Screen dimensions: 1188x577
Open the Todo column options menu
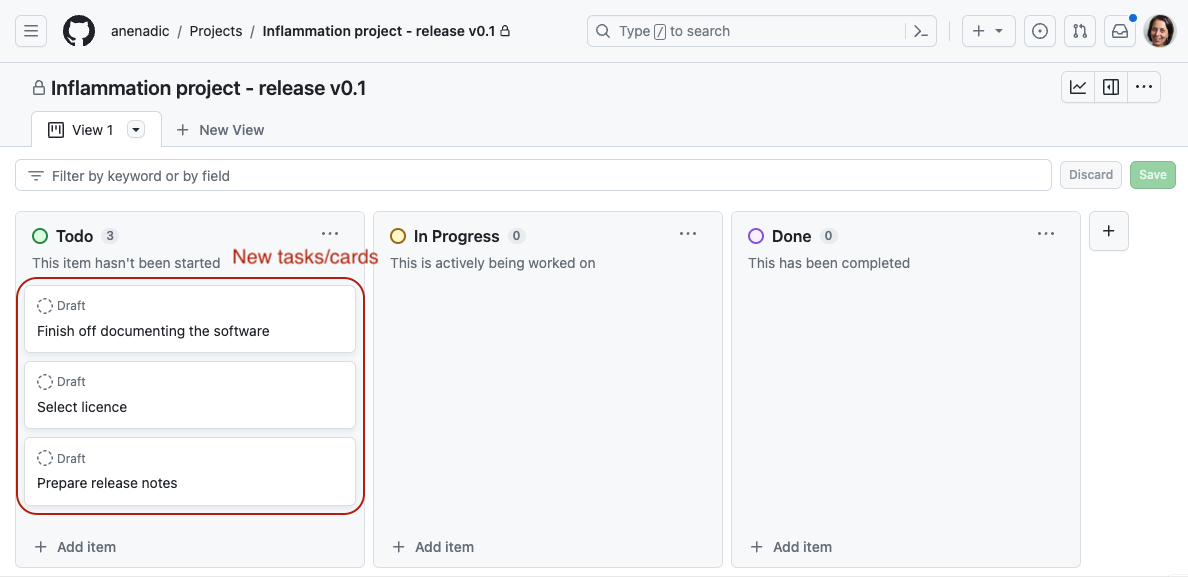[330, 233]
